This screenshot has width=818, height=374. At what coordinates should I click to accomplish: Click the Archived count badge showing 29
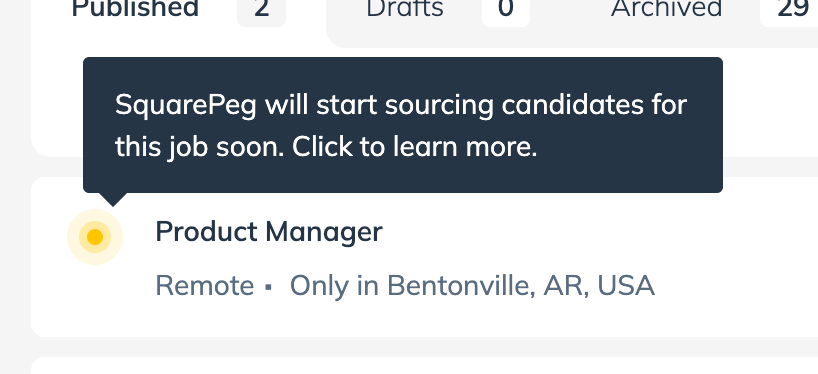789,9
